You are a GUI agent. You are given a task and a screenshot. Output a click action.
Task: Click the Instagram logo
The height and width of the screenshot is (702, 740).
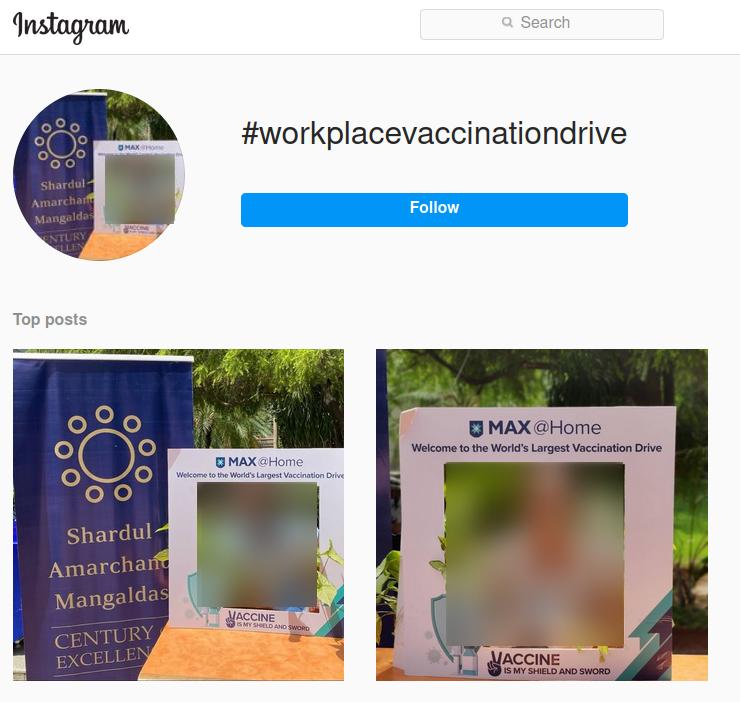[x=71, y=26]
